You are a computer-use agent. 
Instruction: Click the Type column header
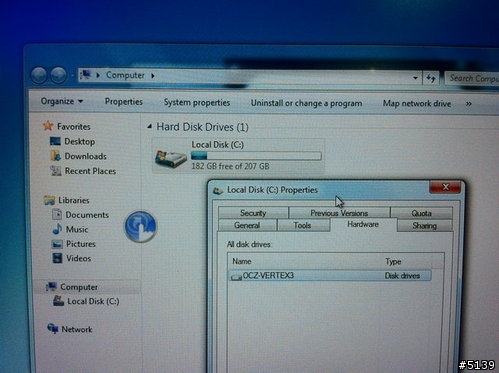pos(393,262)
